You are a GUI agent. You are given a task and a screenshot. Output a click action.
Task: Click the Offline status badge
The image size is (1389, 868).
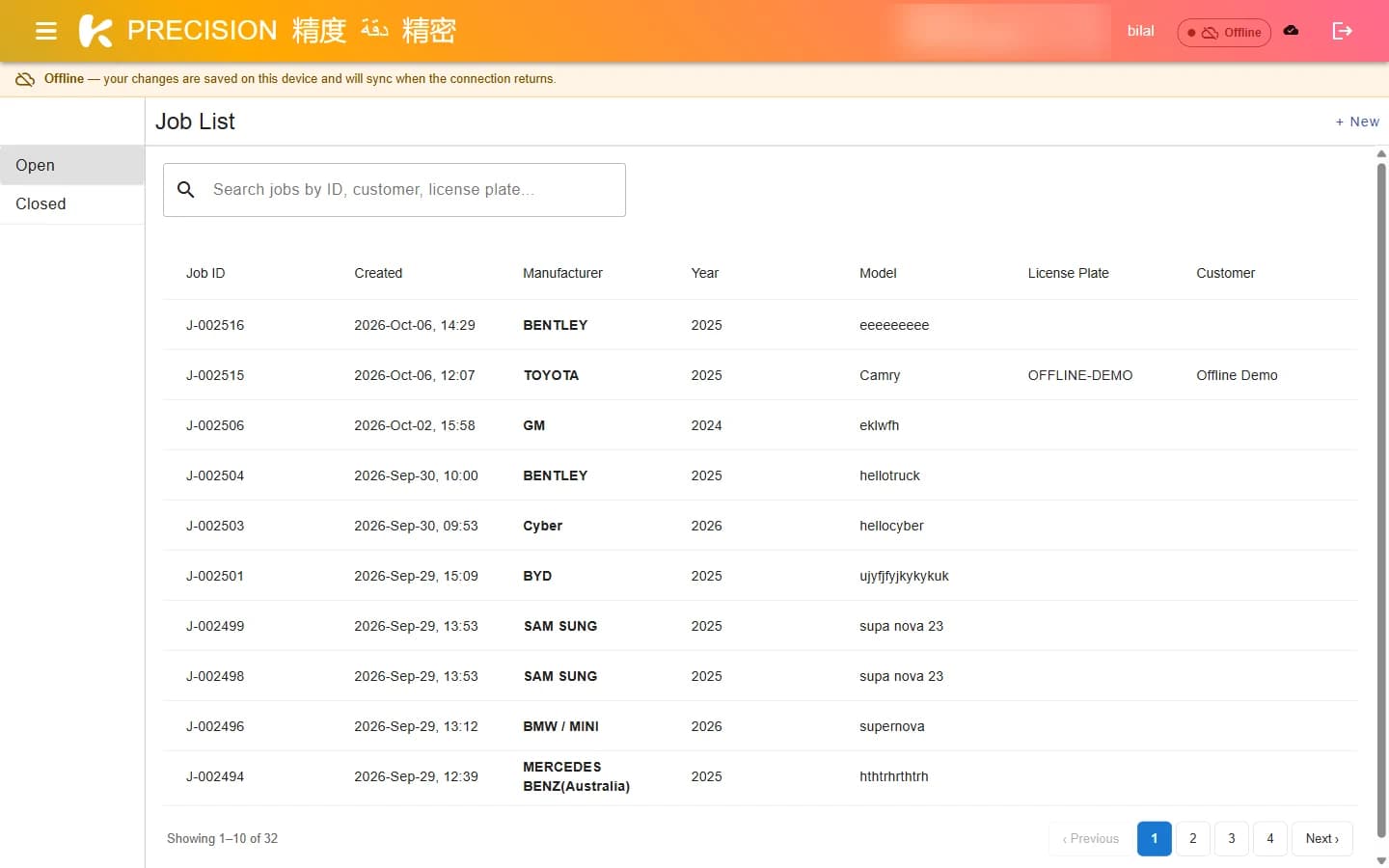(1224, 32)
